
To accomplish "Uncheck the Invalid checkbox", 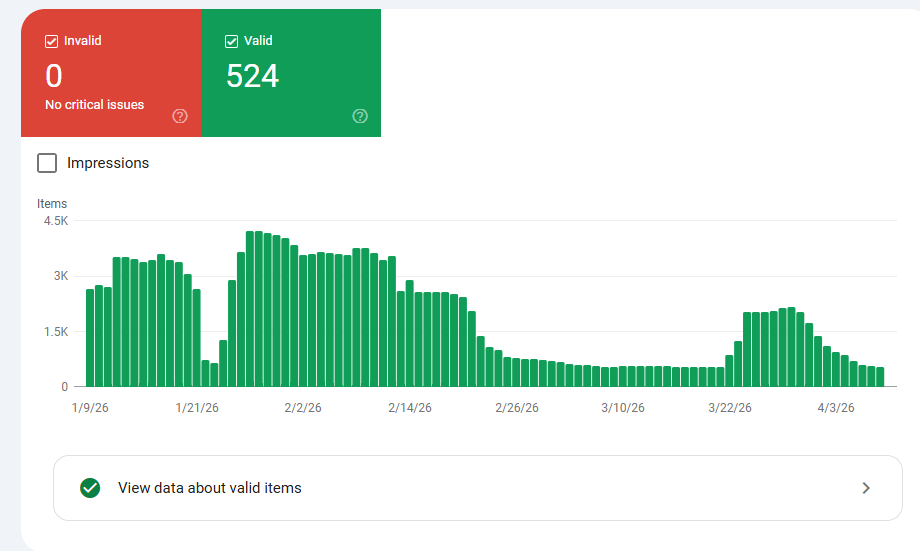I will pos(52,41).
